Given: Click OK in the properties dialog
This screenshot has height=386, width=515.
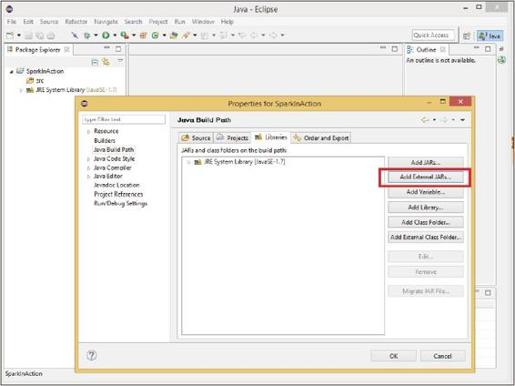Looking at the screenshot, I should click(x=394, y=356).
